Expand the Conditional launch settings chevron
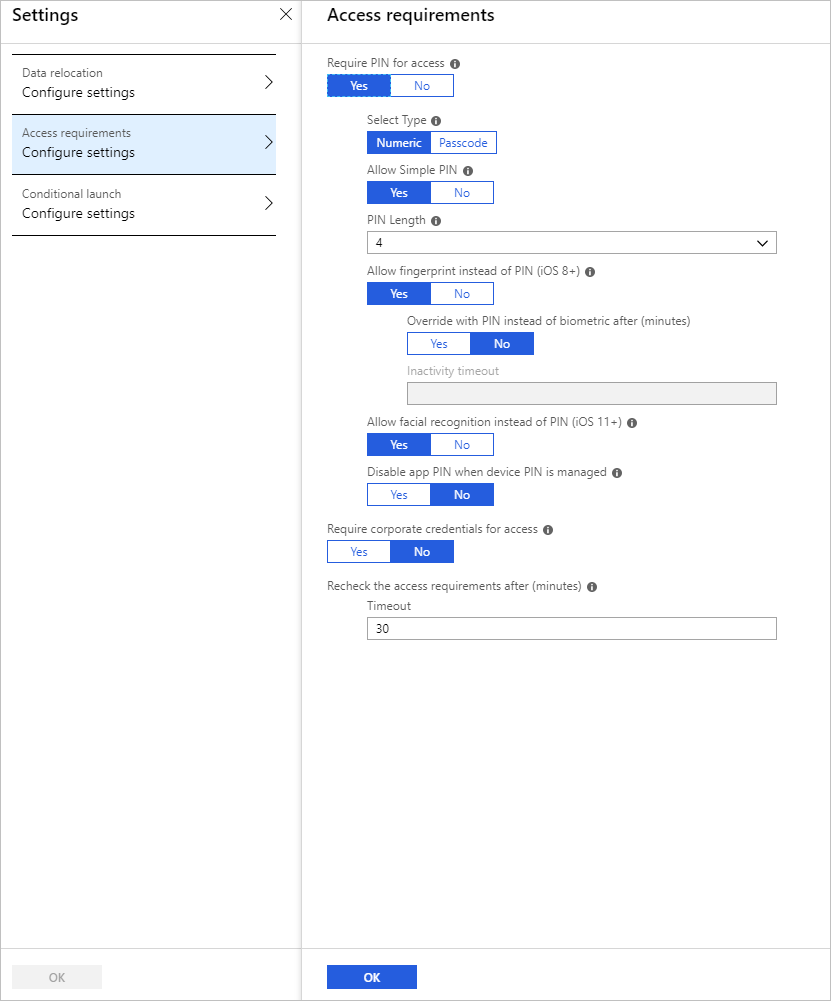This screenshot has height=1001, width=831. 268,203
